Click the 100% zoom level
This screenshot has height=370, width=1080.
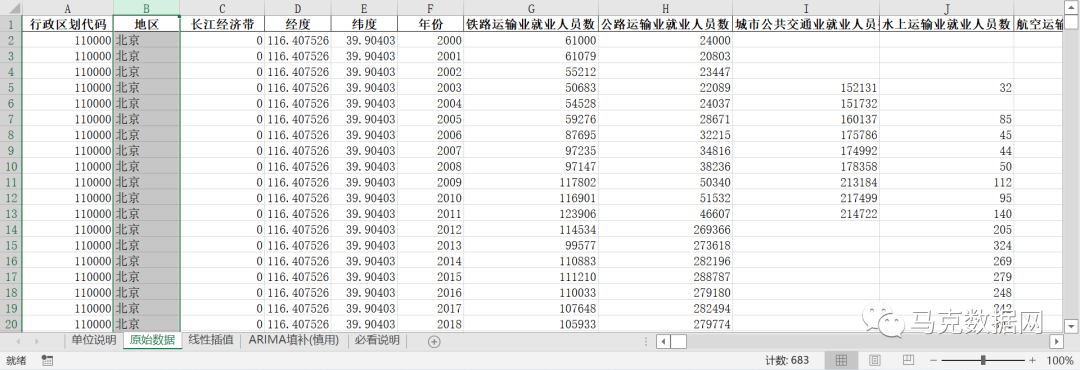1059,360
